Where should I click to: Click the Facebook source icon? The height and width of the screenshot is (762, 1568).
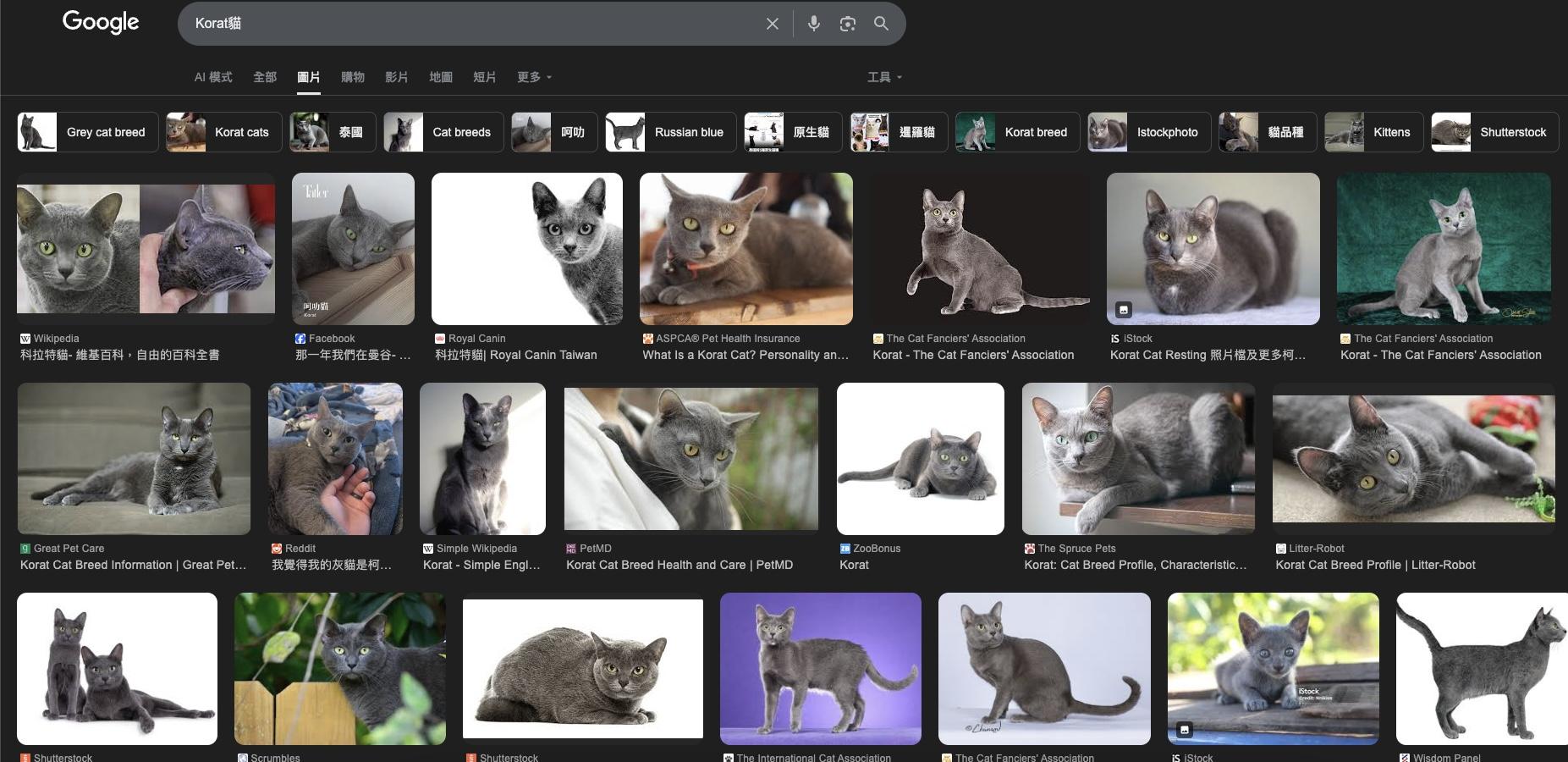coord(300,339)
